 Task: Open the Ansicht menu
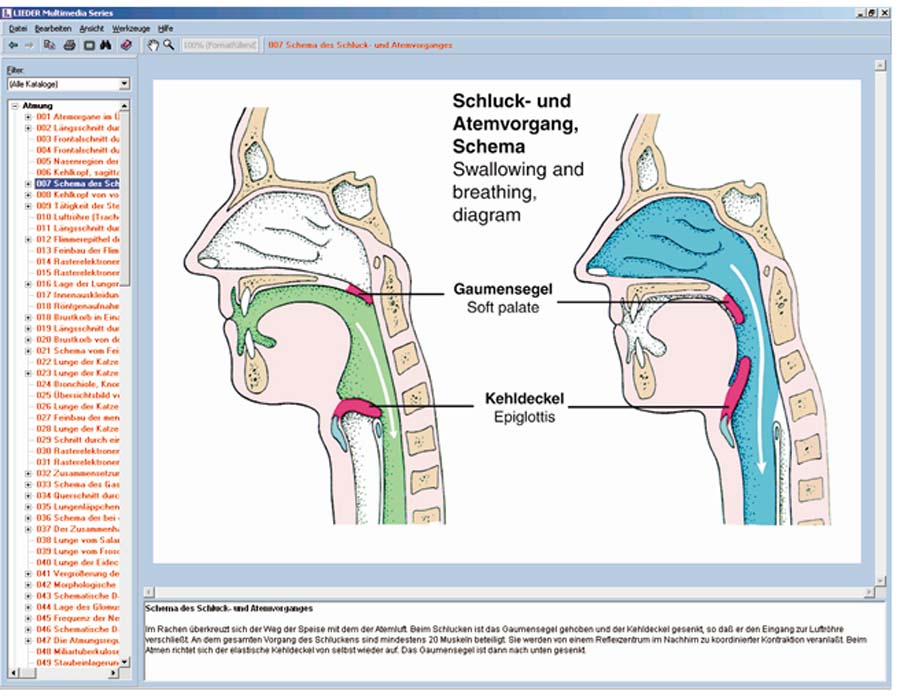(91, 29)
